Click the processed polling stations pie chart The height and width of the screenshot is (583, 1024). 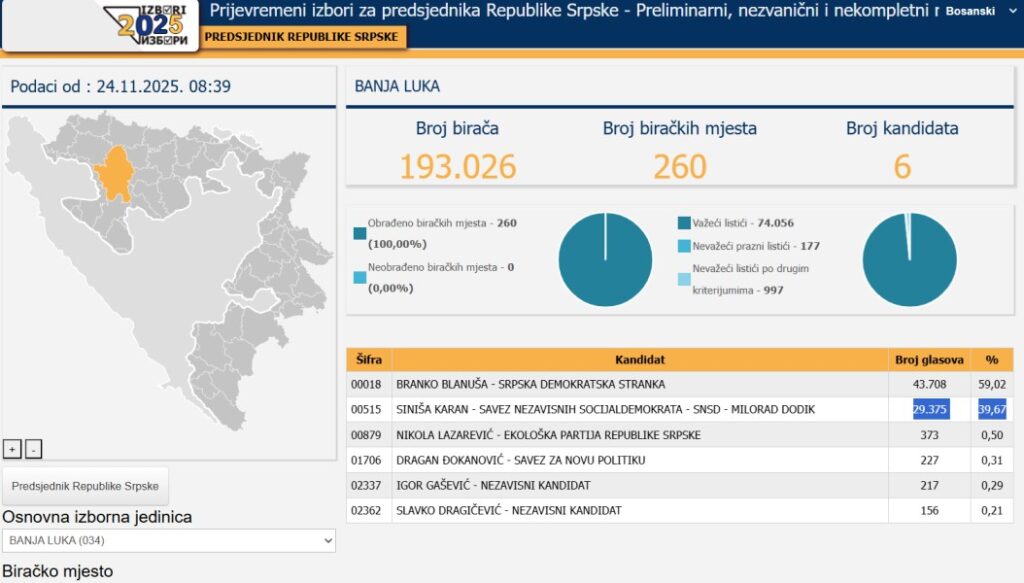[605, 260]
